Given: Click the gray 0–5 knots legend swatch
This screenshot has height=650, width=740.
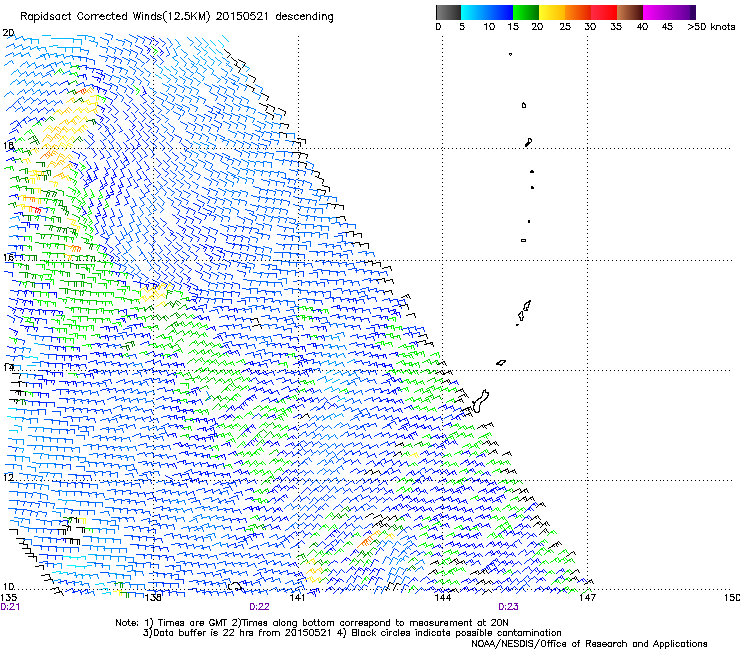Looking at the screenshot, I should click(x=448, y=12).
